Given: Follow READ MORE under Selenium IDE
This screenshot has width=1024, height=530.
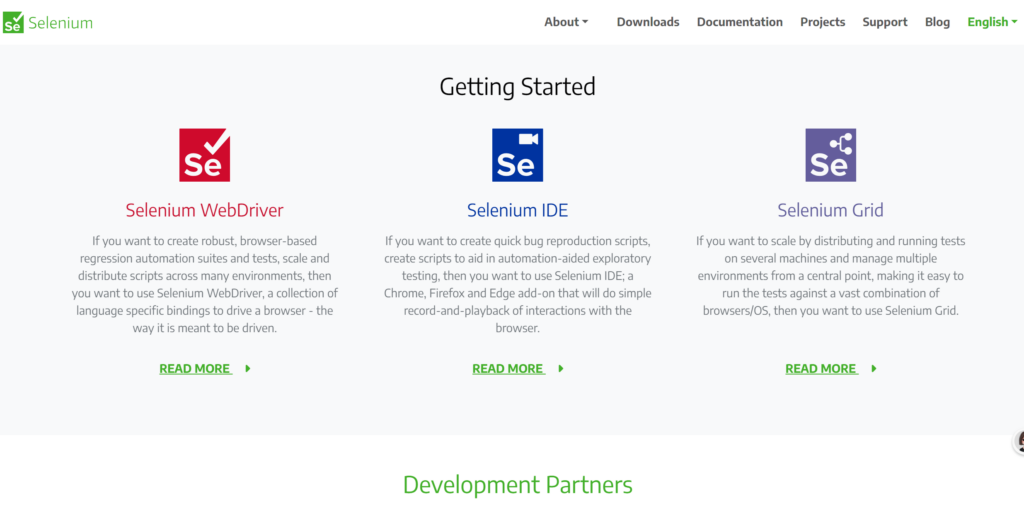Looking at the screenshot, I should [508, 369].
